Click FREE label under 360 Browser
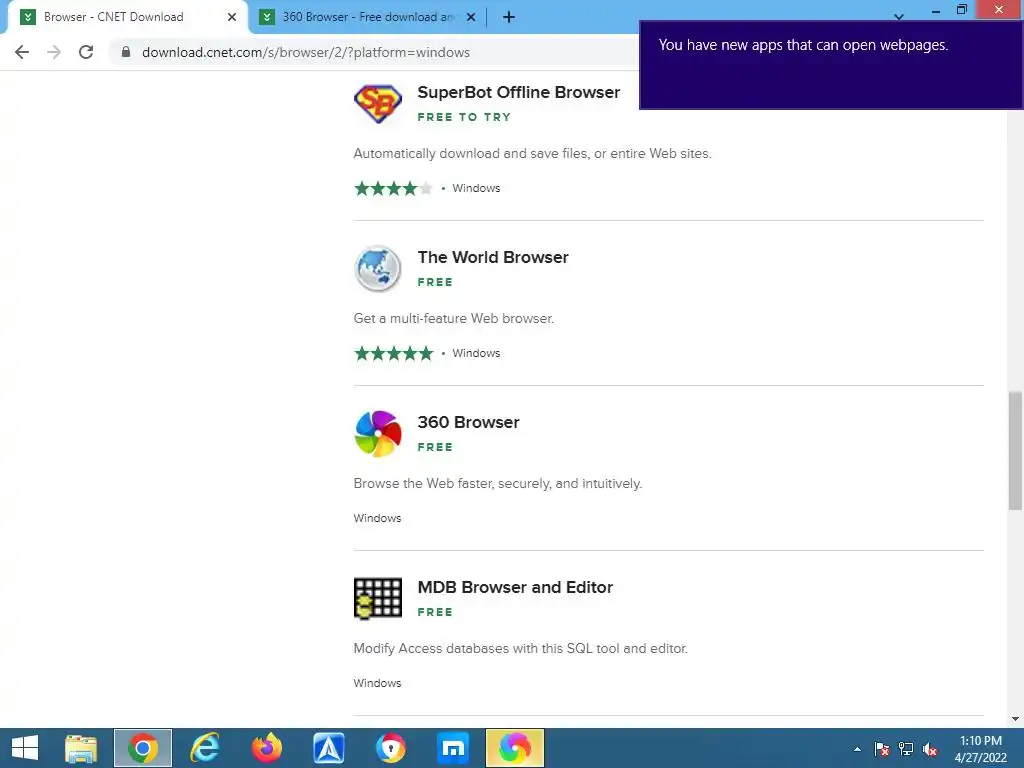1024x768 pixels. pyautogui.click(x=435, y=447)
